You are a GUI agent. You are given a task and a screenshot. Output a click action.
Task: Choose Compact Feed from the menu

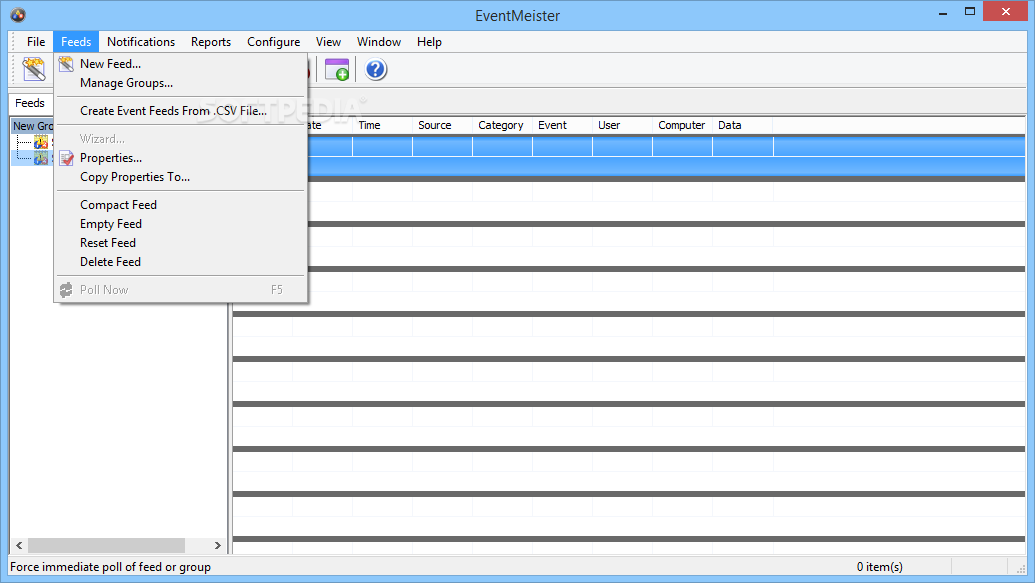coord(180,205)
